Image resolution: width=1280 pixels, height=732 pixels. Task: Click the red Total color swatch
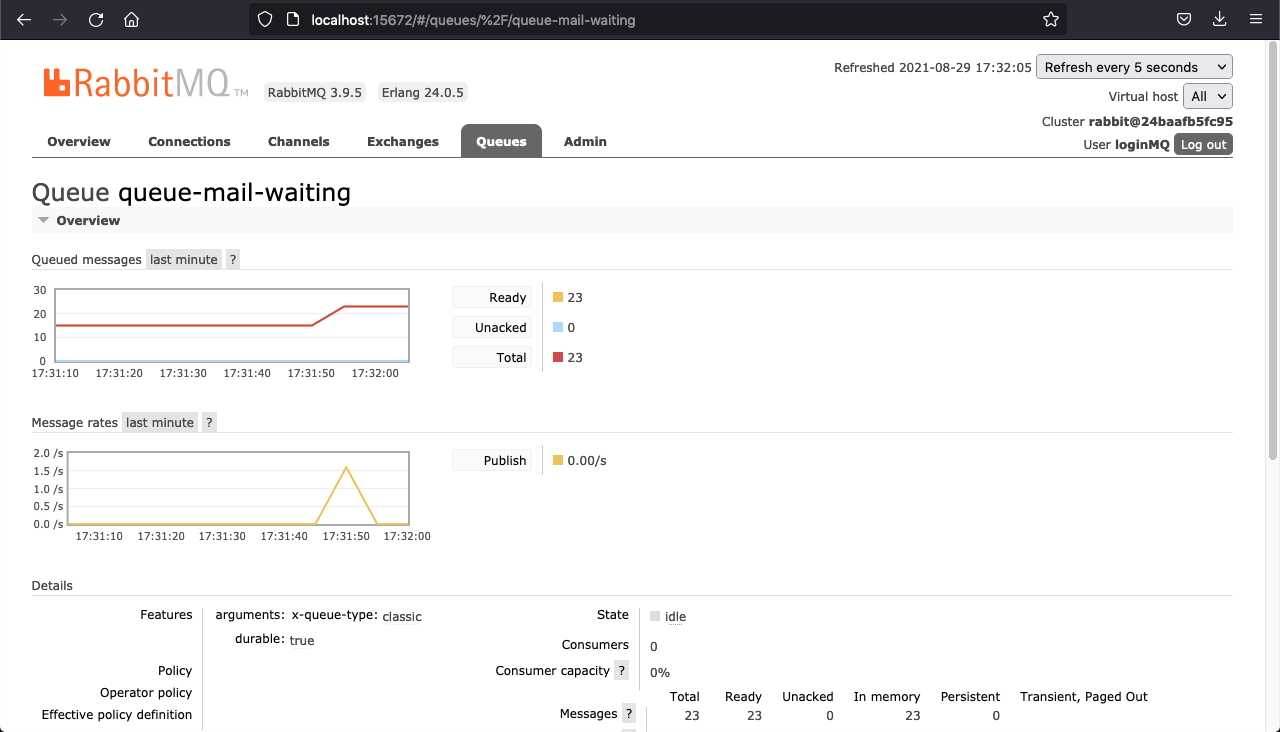[x=558, y=357]
